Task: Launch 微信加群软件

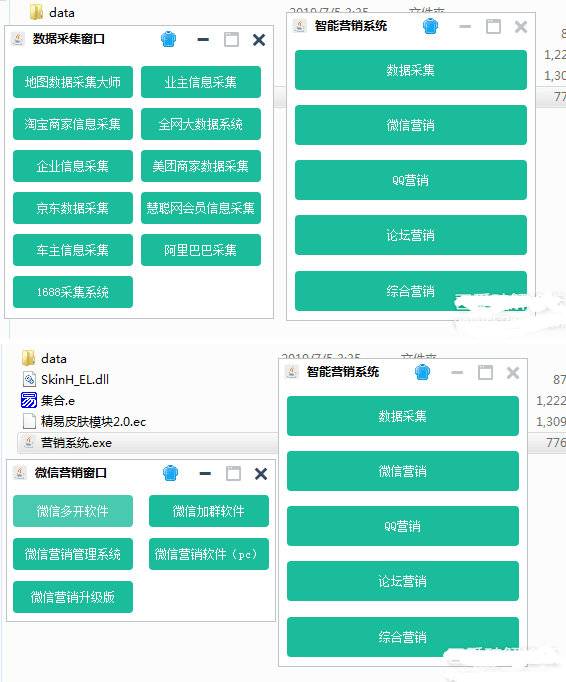Action: tap(209, 511)
